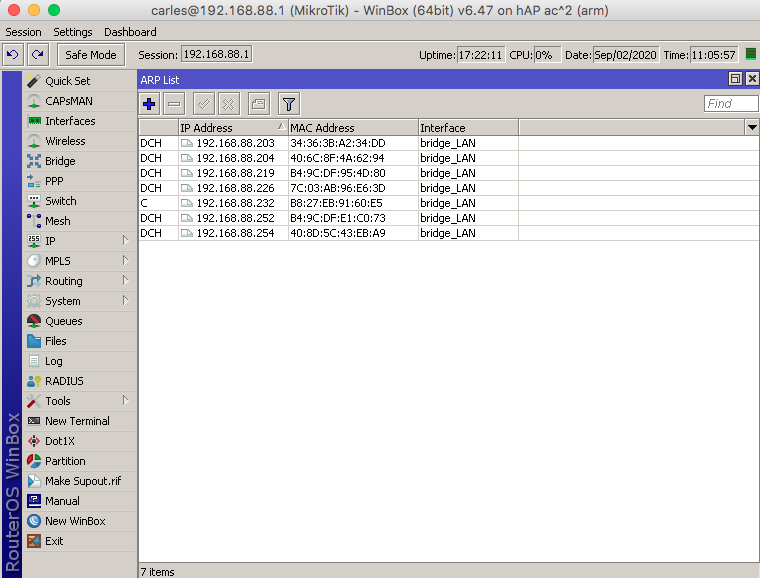
Task: Click the blue plus add ARP entry icon
Action: 149,104
